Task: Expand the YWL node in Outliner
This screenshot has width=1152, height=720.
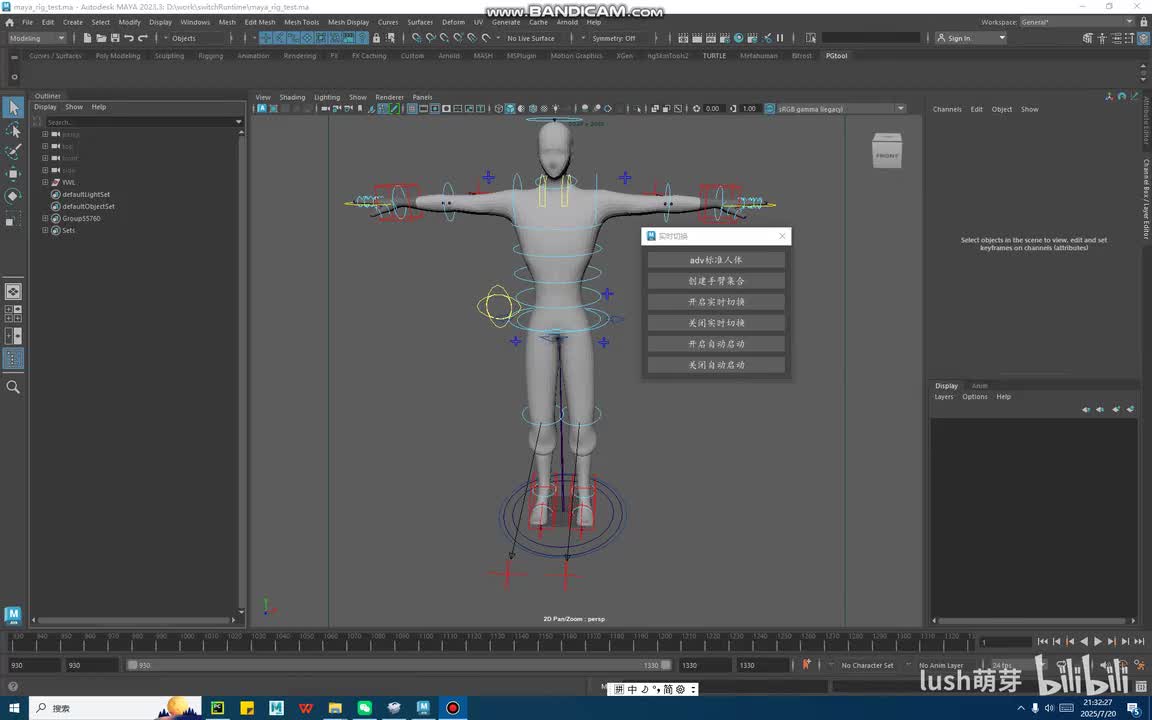Action: tap(45, 182)
